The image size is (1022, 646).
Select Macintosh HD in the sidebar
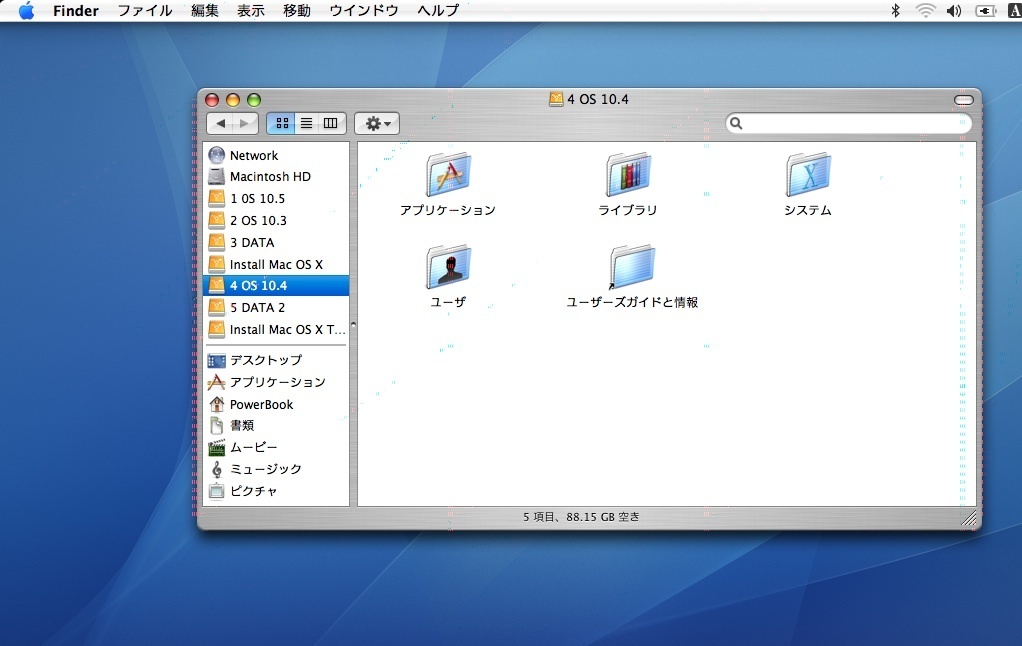276,177
